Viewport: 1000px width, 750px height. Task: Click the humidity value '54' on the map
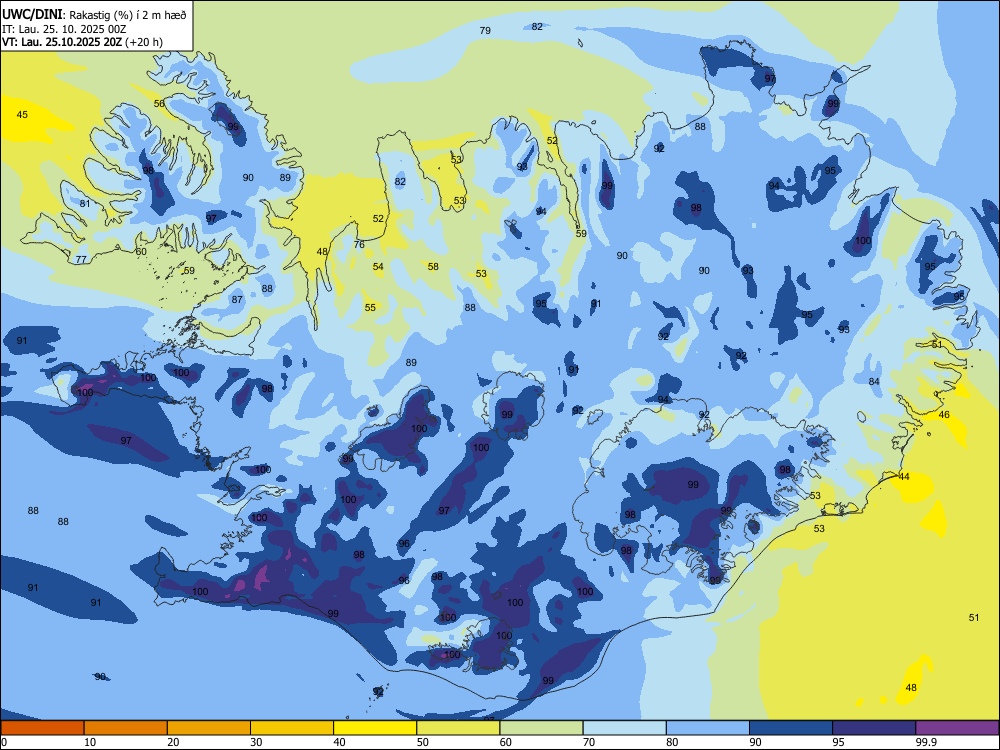click(378, 267)
